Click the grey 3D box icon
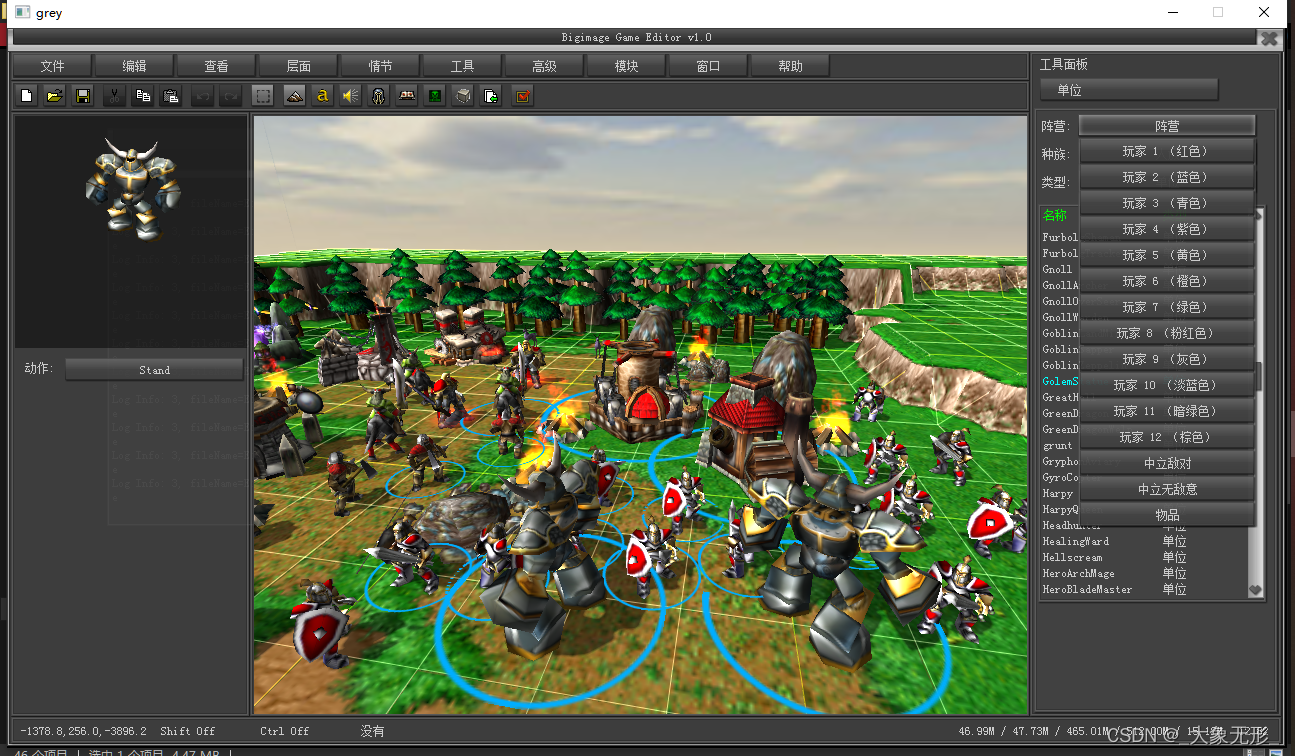This screenshot has height=756, width=1295. [x=463, y=96]
